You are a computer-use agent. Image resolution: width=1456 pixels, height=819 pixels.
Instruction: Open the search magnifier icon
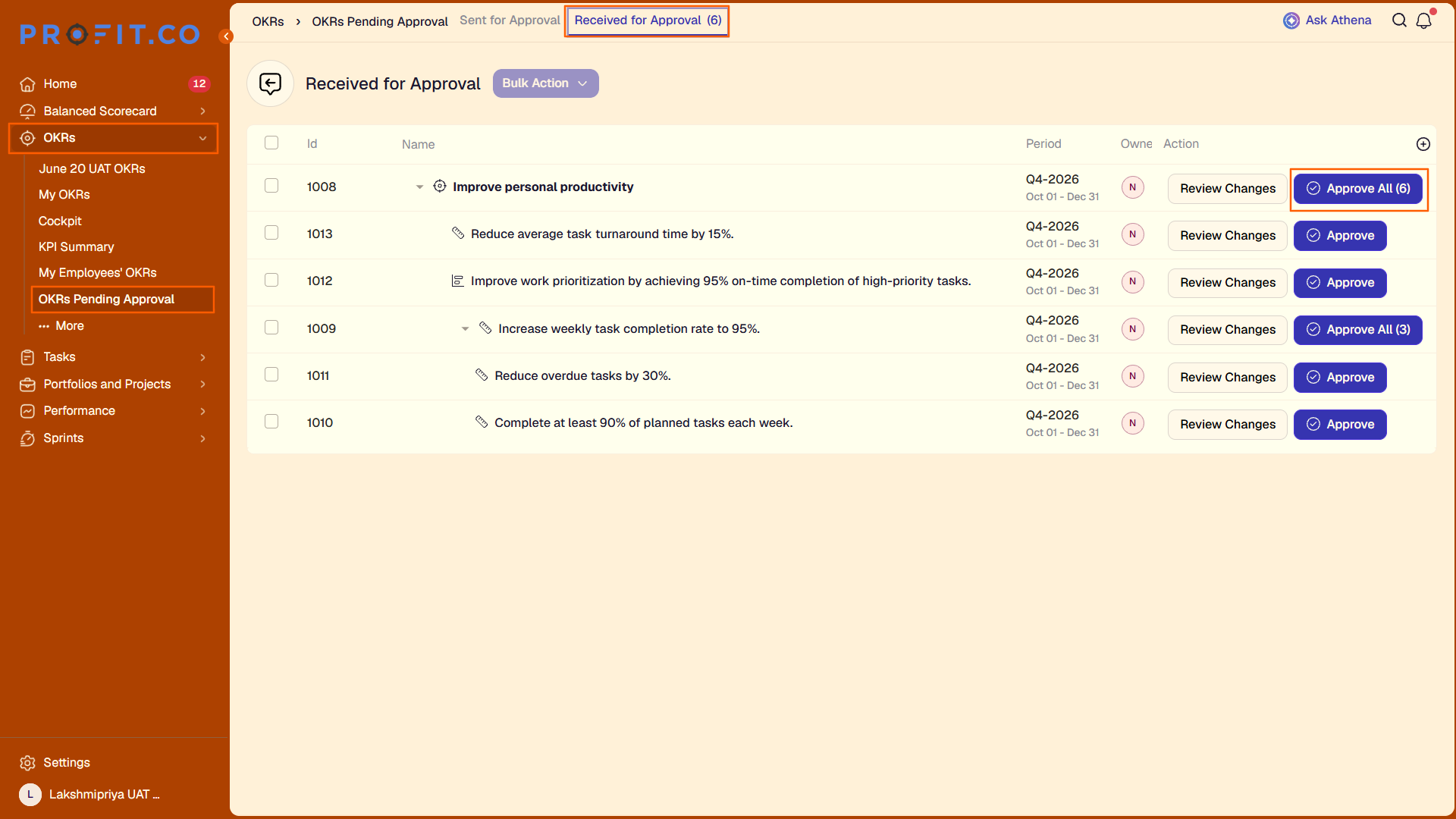tap(1399, 20)
